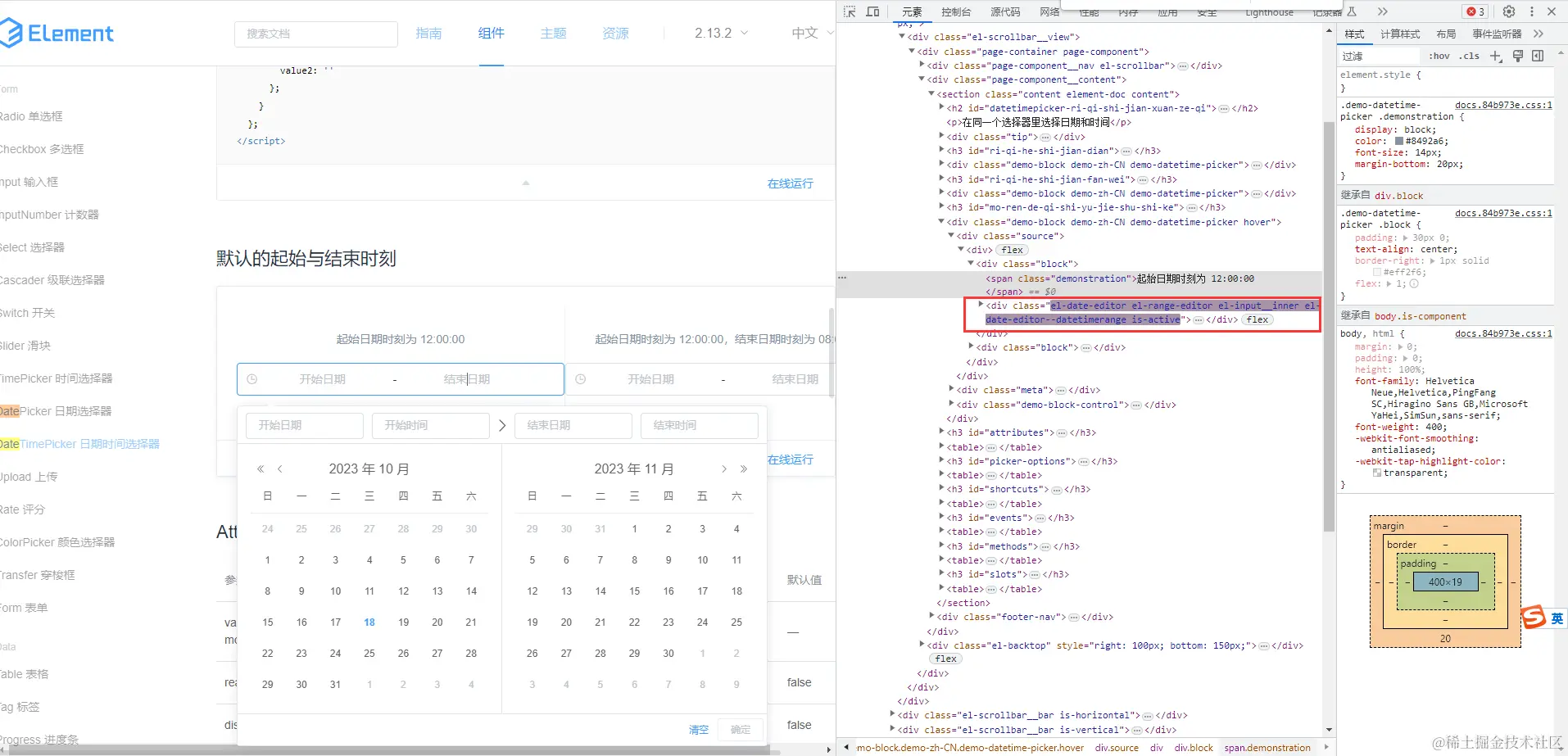Expand the div class meta node
Image resolution: width=1568 pixels, height=756 pixels.
coord(951,390)
